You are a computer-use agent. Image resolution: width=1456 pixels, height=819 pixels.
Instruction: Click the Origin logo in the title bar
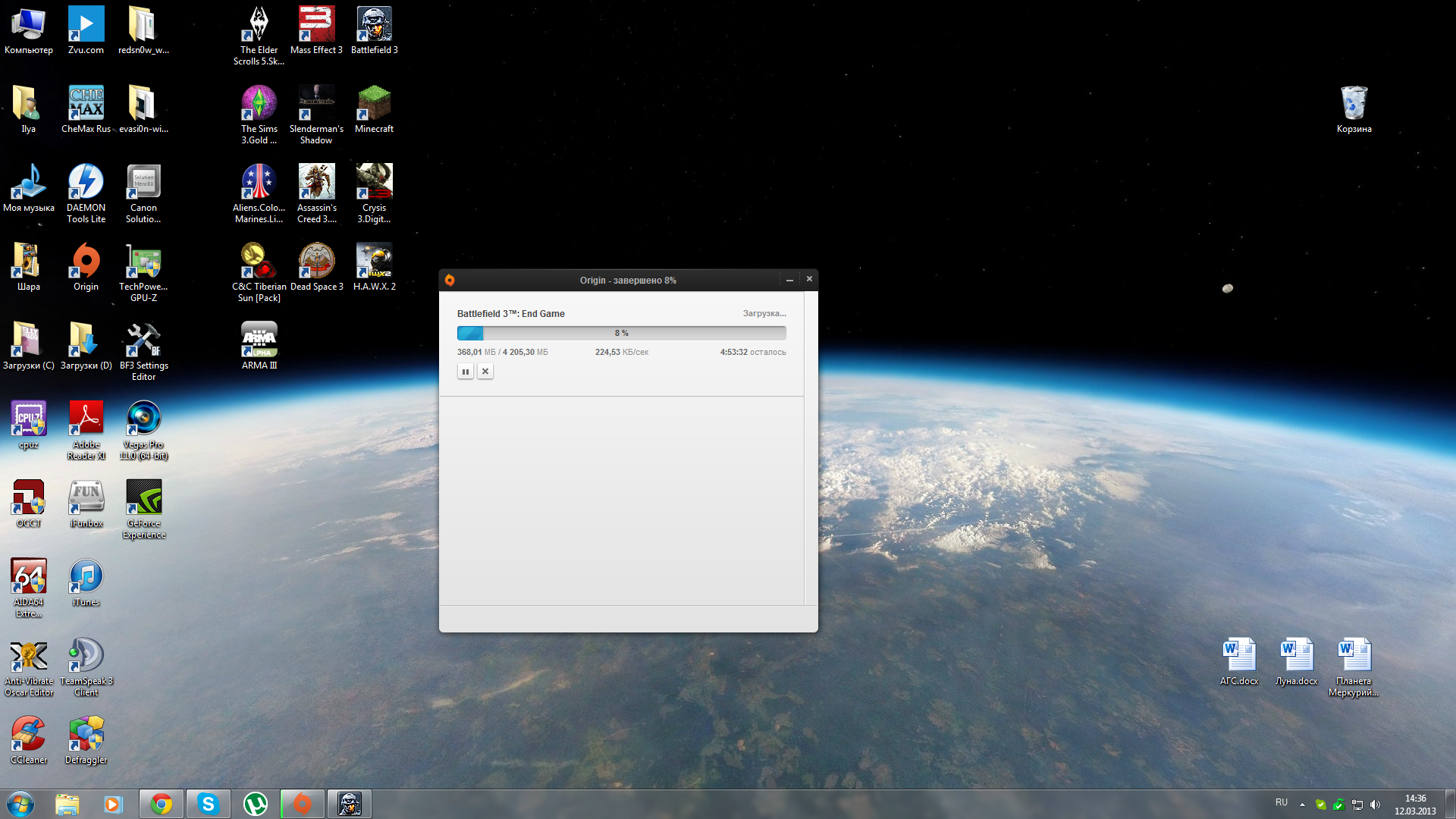(x=450, y=280)
